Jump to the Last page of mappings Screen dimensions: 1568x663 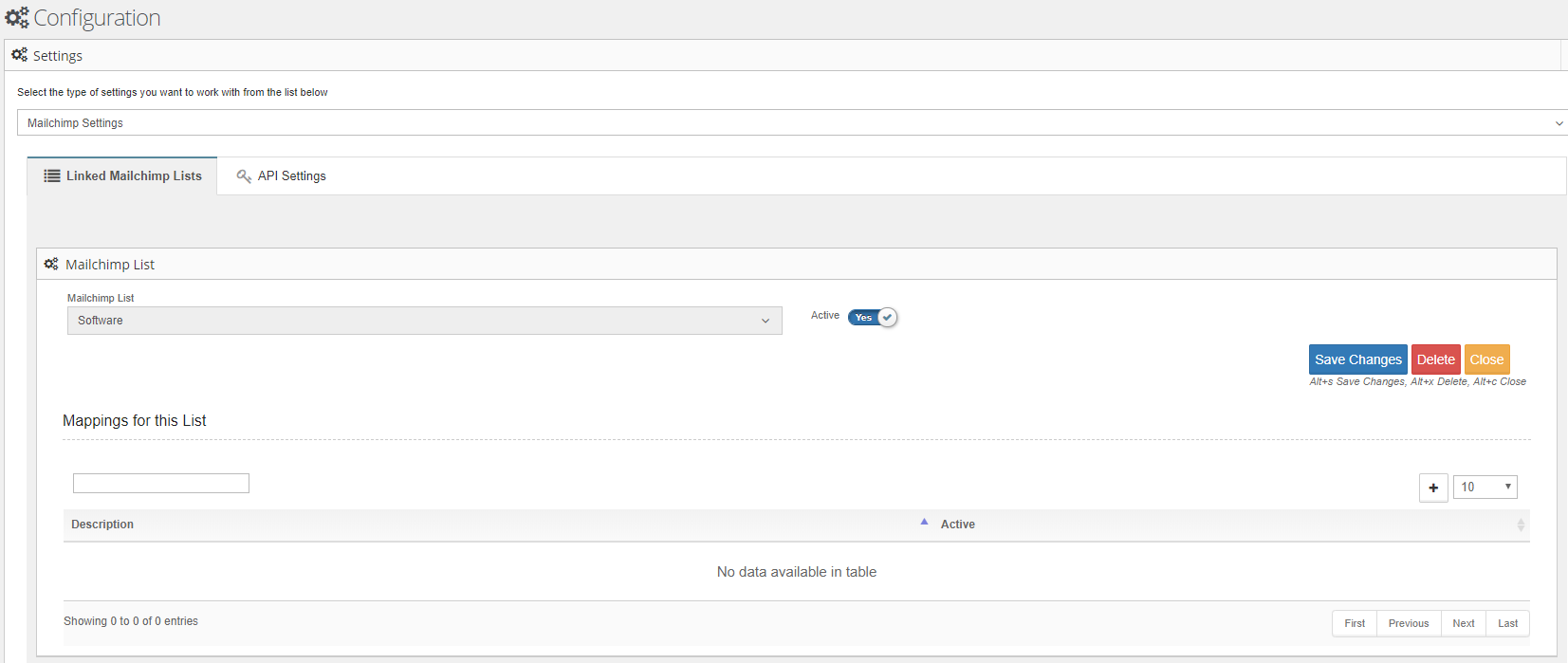pyautogui.click(x=1507, y=623)
